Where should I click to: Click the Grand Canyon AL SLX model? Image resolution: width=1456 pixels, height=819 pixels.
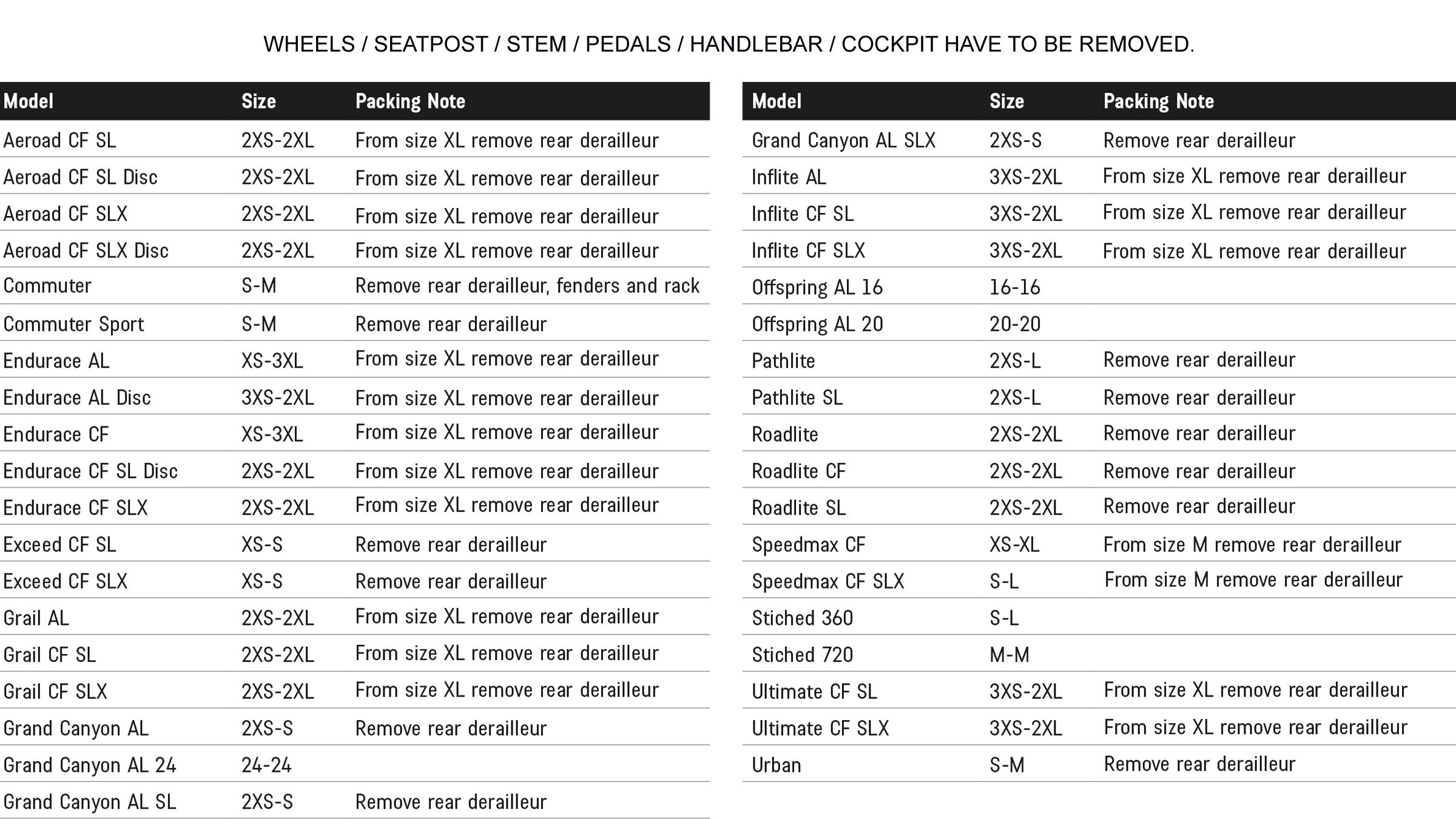(843, 141)
